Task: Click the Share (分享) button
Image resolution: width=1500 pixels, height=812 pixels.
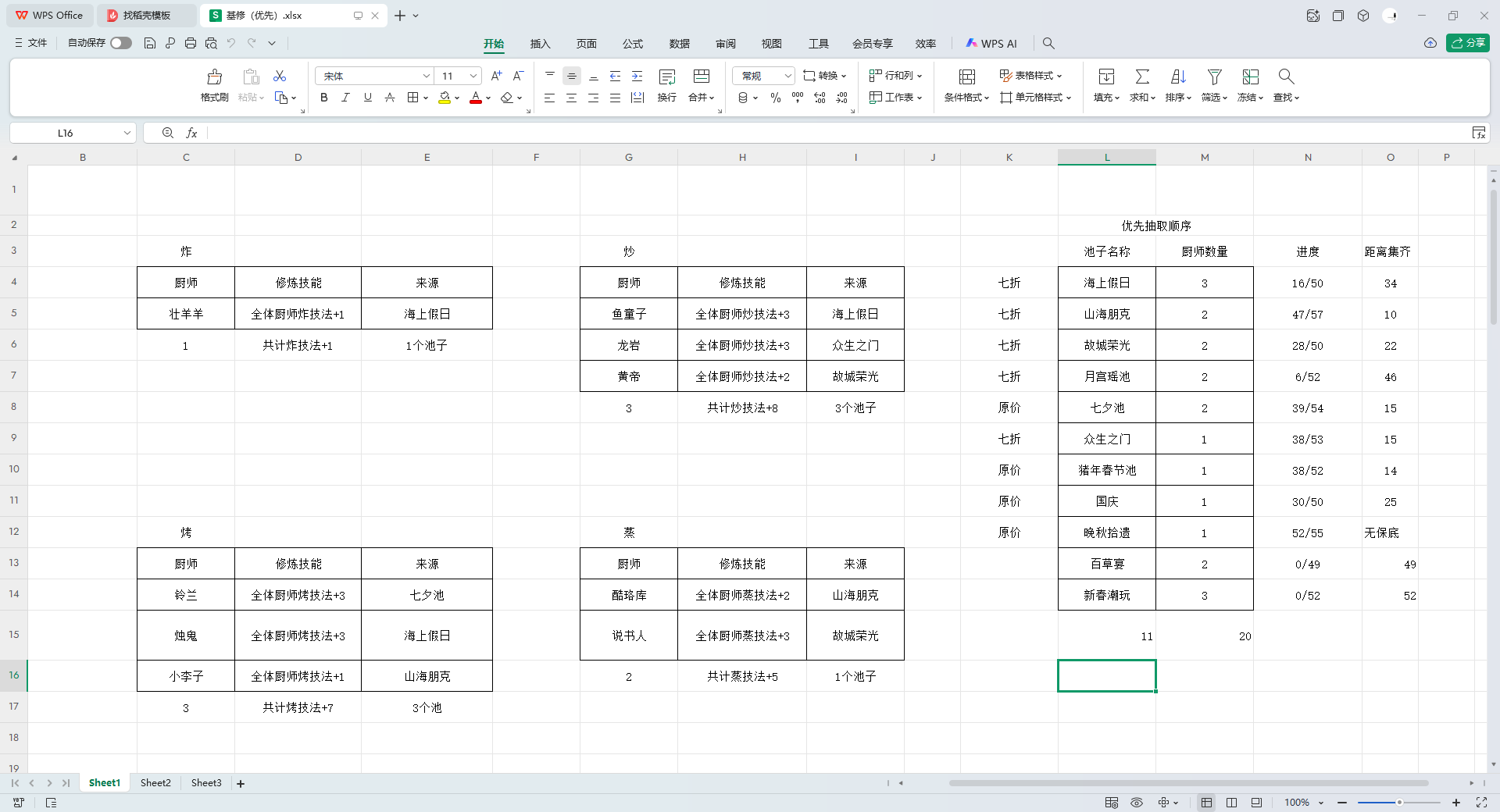Action: tap(1467, 43)
